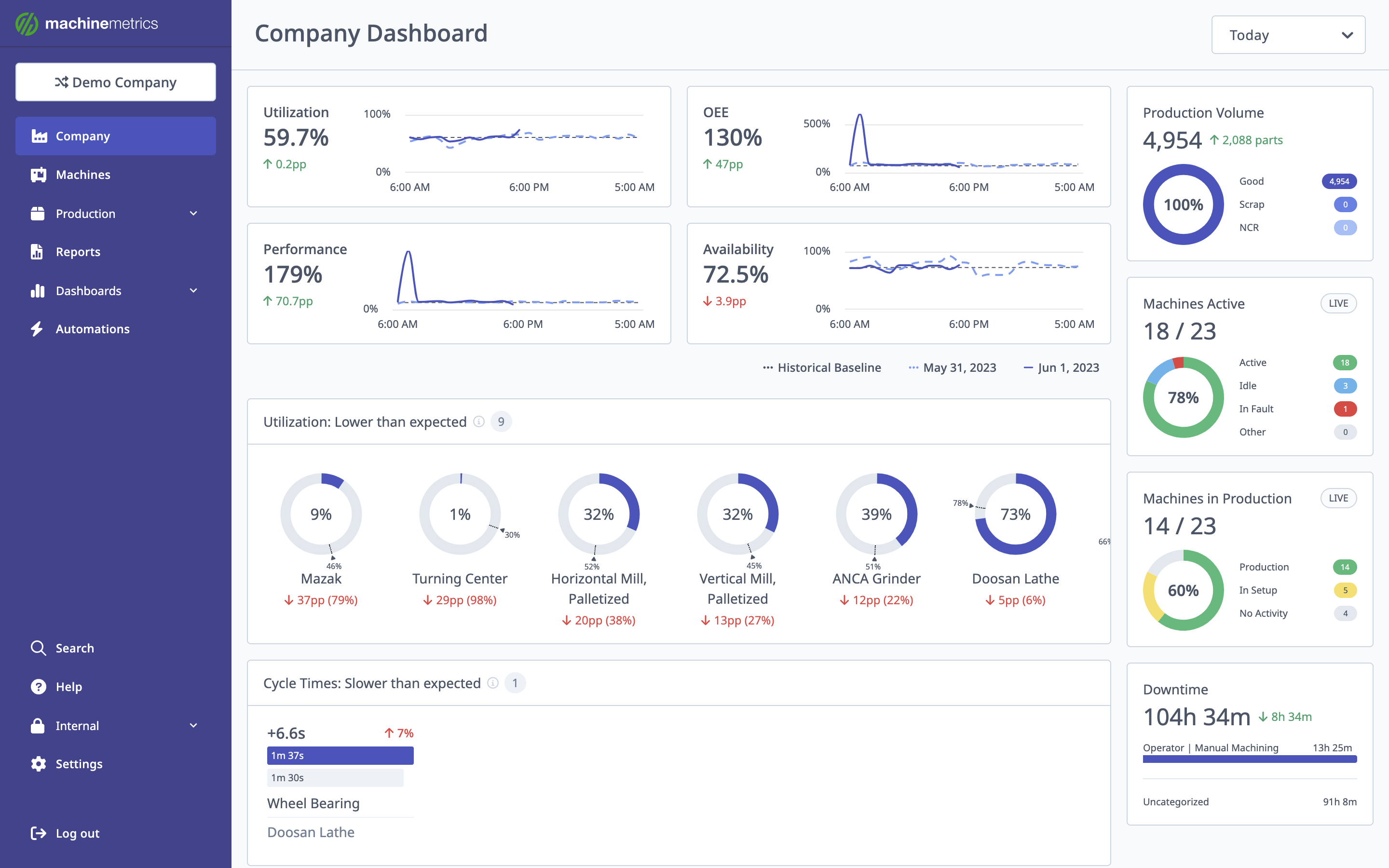Click the Mazak utilization donut chart
The width and height of the screenshot is (1389, 868).
[321, 514]
